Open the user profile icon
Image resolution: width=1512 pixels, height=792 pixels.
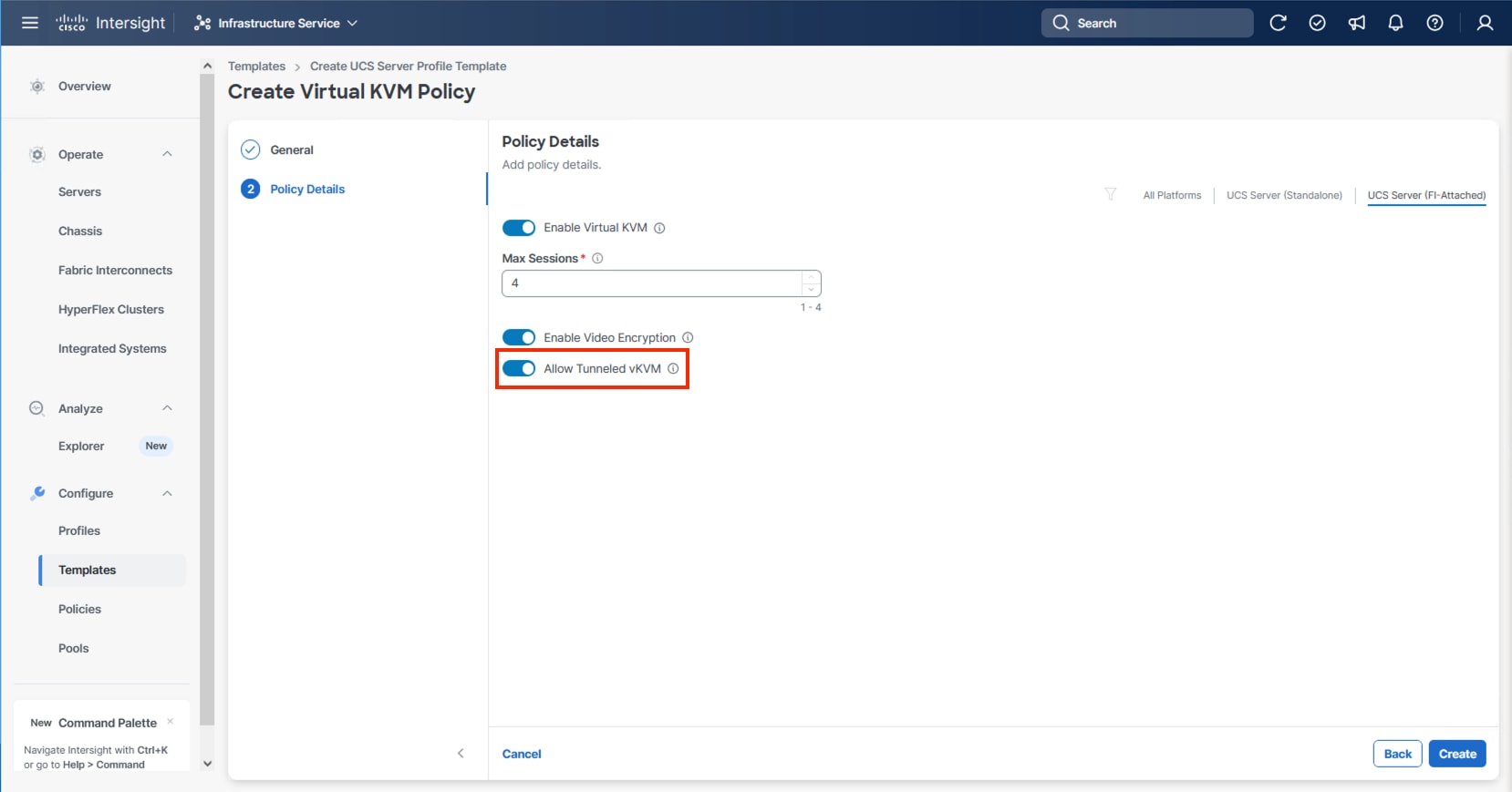click(1485, 23)
